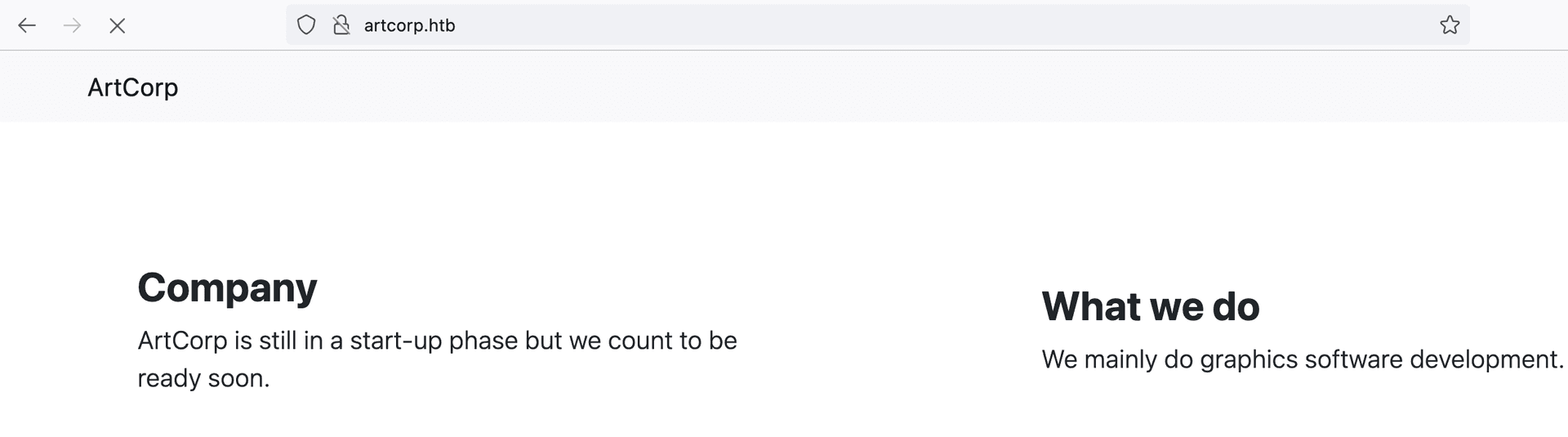1568x437 pixels.
Task: Click the words 'ready soon.'
Action: [203, 378]
